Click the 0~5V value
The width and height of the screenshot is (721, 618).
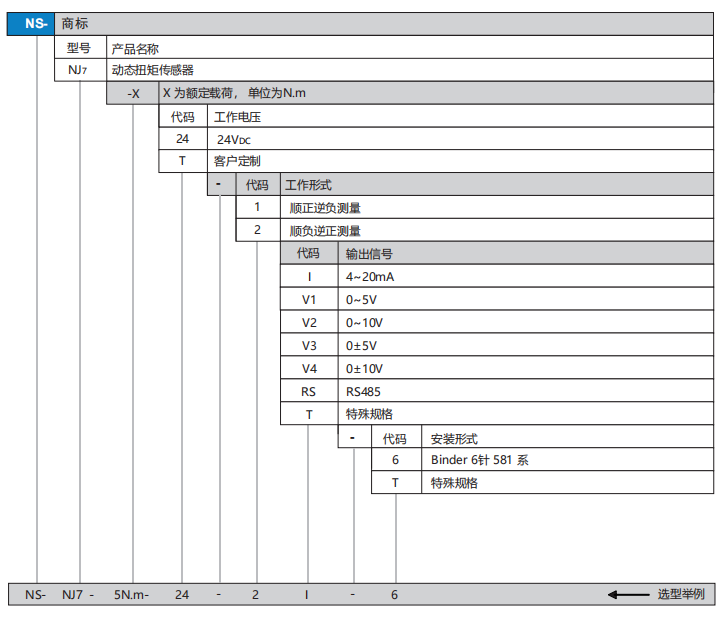[361, 300]
